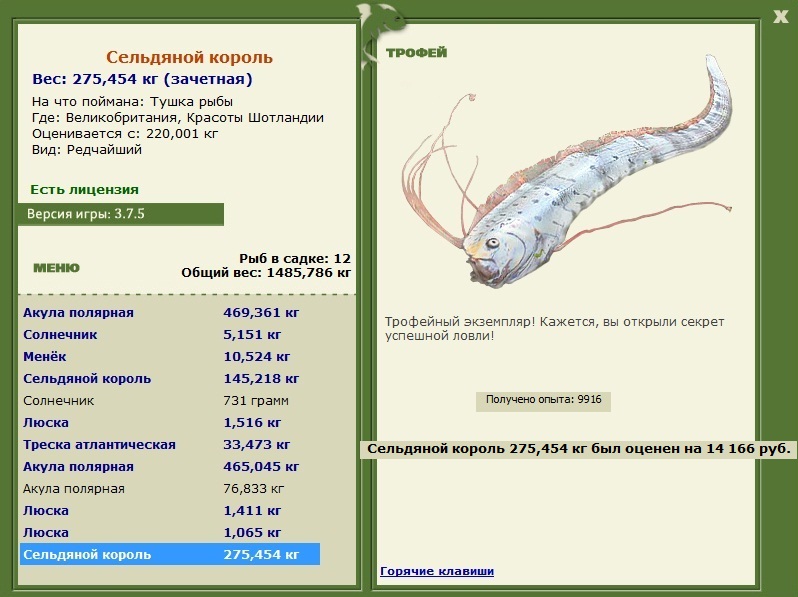Select Люска 1,065 кг entry
The image size is (798, 597).
(x=170, y=532)
